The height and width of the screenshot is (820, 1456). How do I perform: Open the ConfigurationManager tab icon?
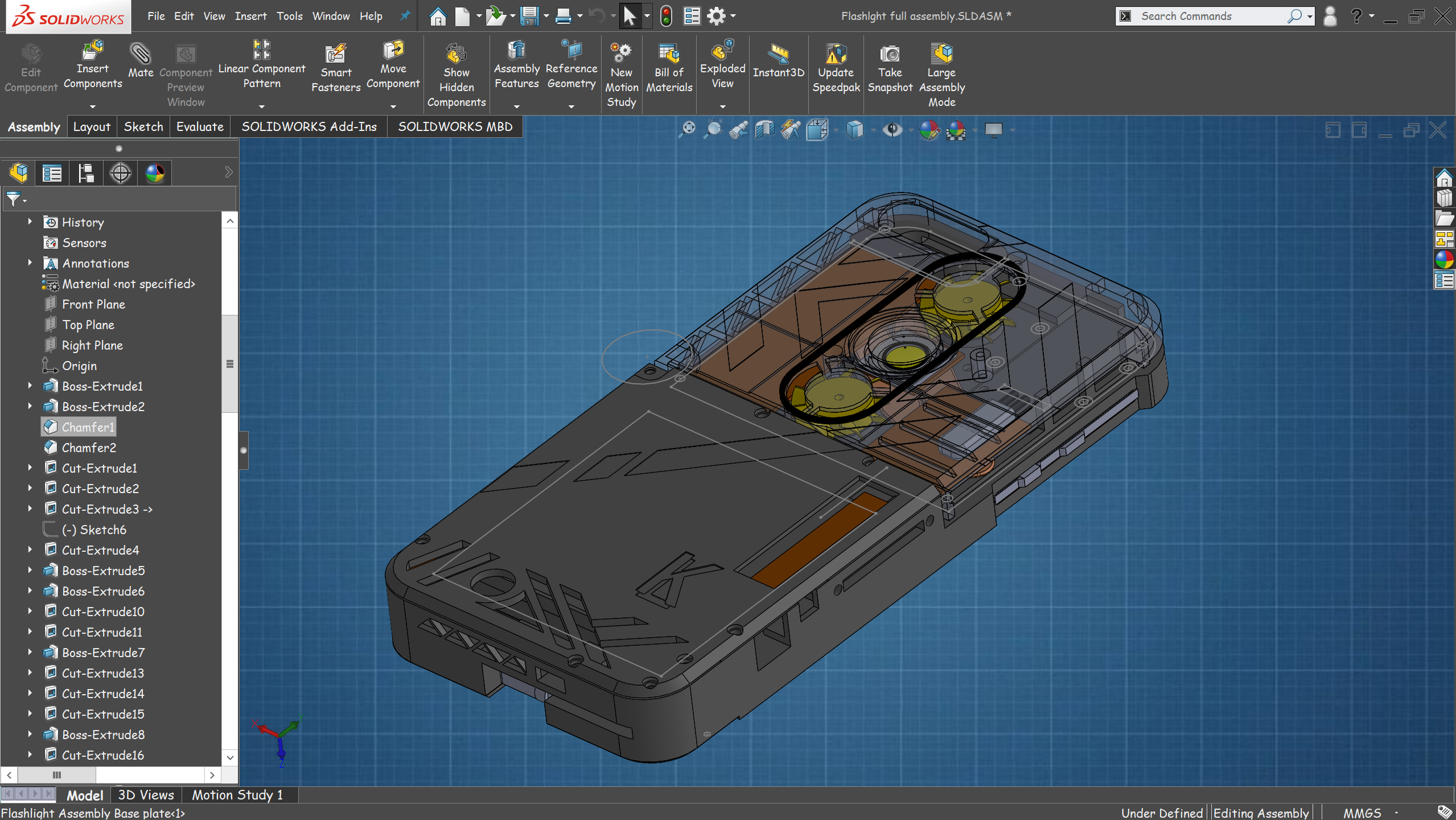(x=87, y=173)
